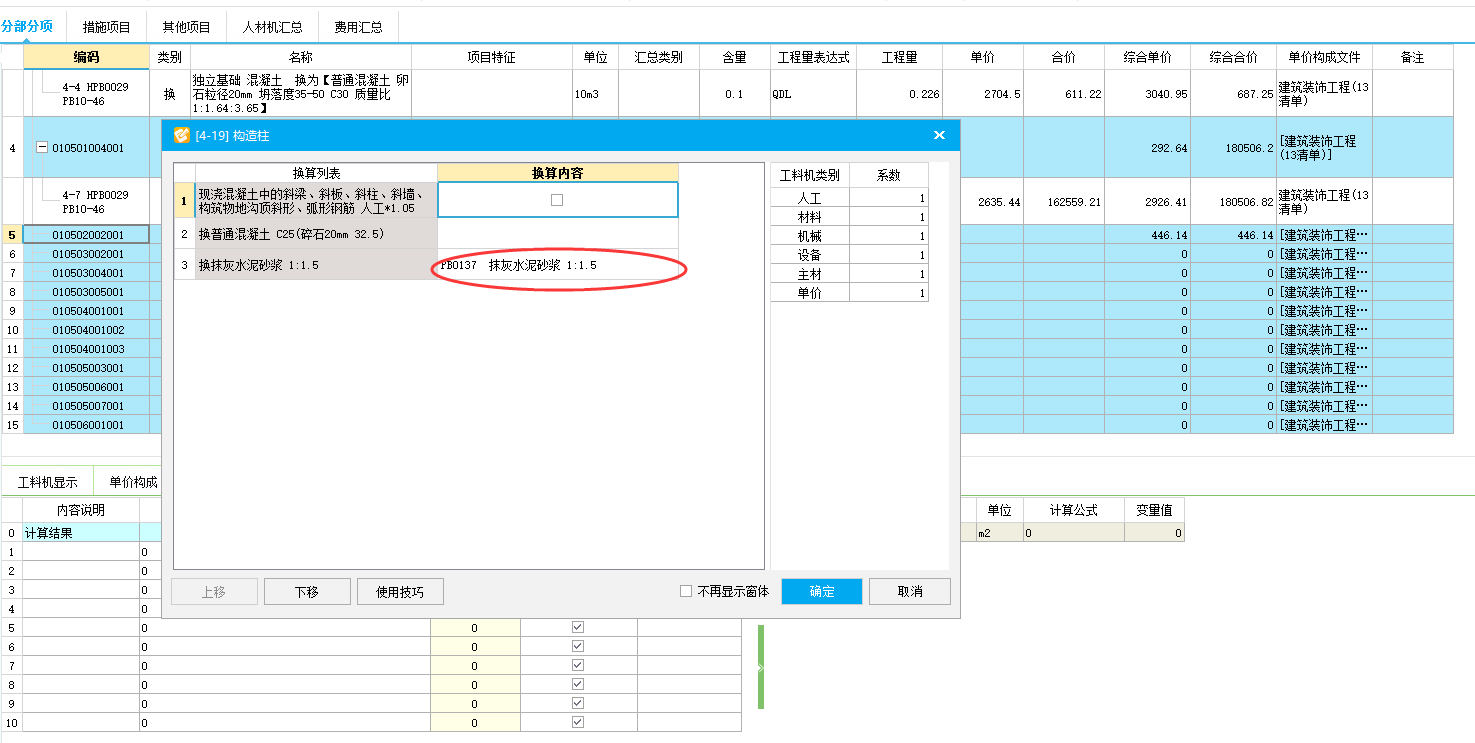Image resolution: width=1475 pixels, height=743 pixels.
Task: Open the 人材机汇总 tab
Action: click(x=272, y=27)
